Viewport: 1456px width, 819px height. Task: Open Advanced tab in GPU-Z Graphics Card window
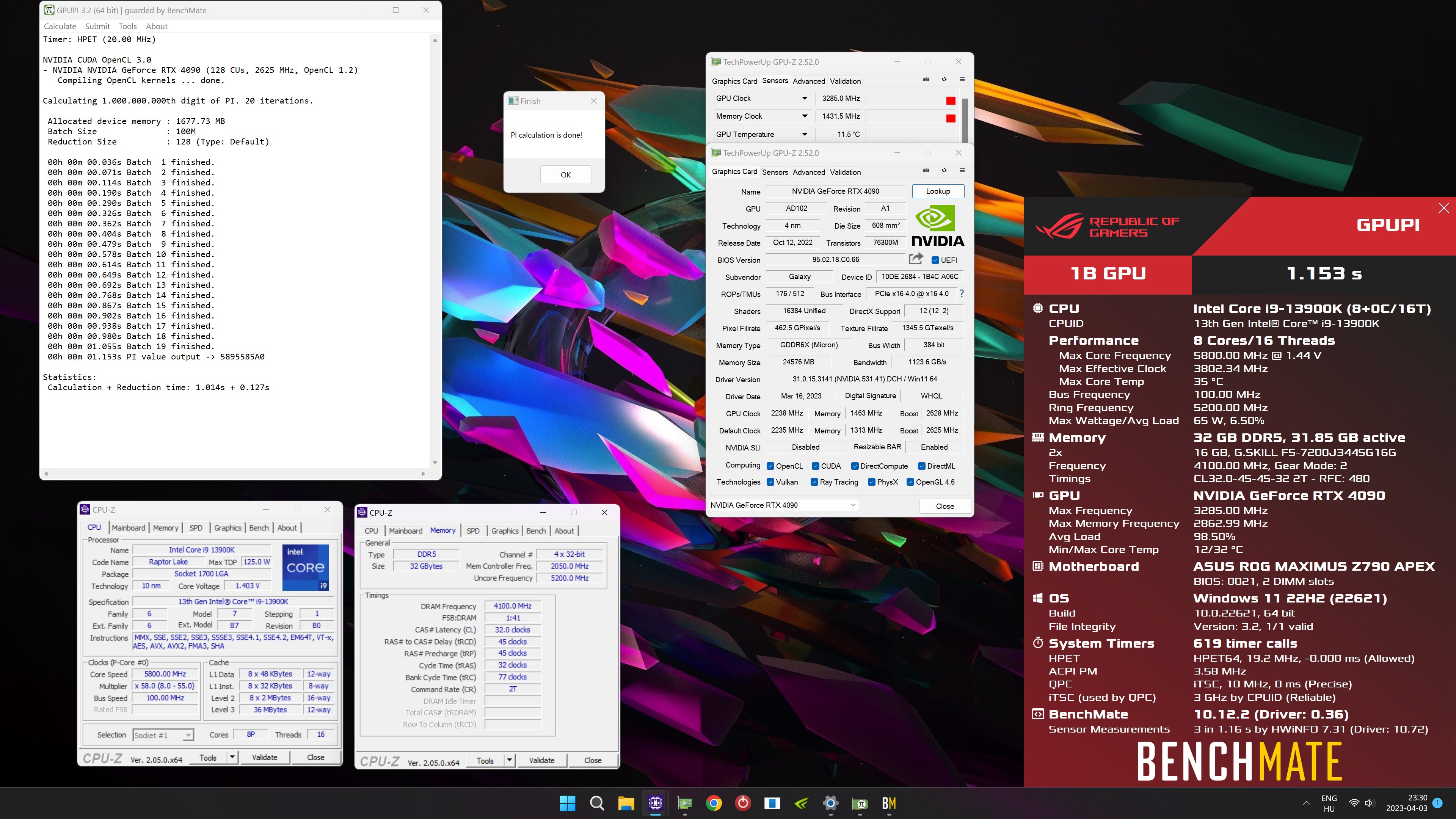(x=809, y=172)
